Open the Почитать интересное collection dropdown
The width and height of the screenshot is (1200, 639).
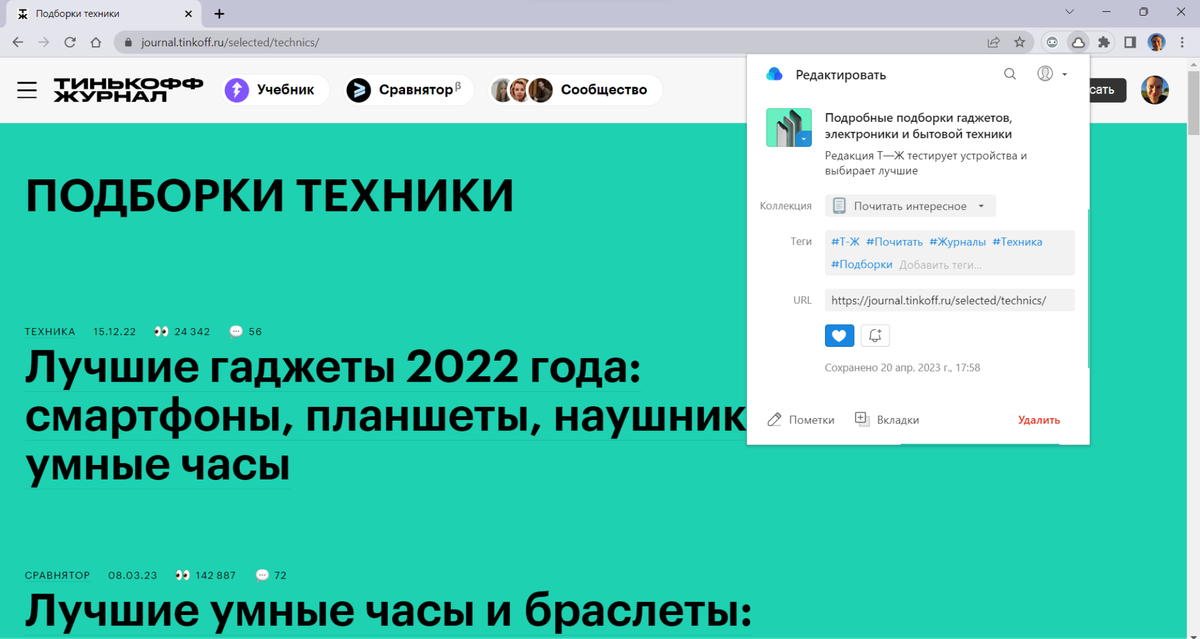[910, 206]
